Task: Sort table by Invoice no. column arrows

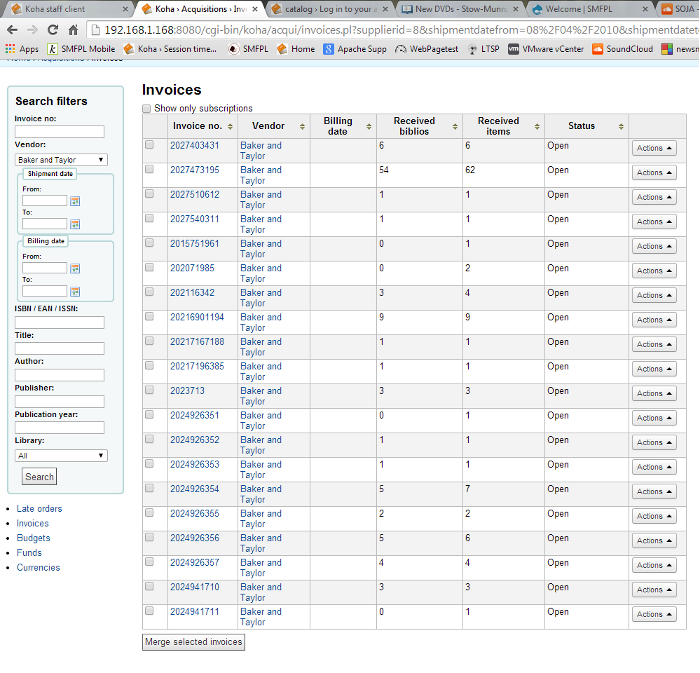Action: pyautogui.click(x=230, y=127)
